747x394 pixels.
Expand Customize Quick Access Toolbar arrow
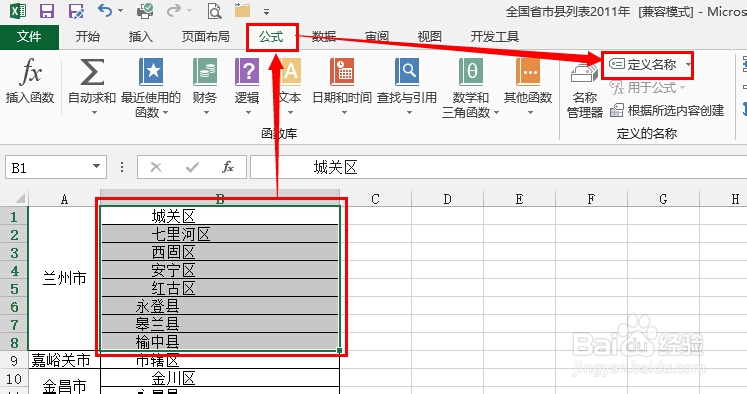(266, 11)
